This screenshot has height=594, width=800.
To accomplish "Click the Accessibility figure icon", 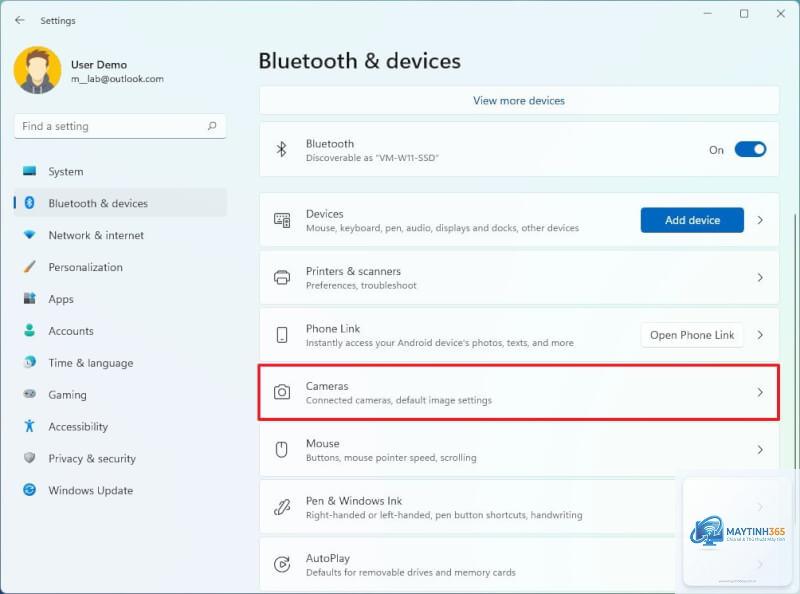I will pos(30,426).
